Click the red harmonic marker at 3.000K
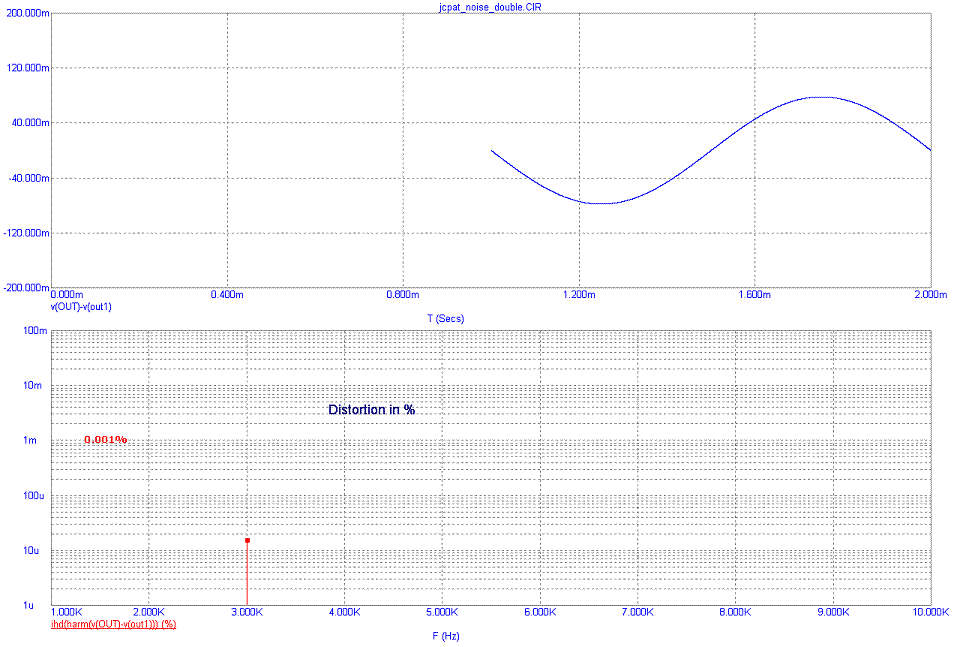957x647 pixels. pos(247,540)
